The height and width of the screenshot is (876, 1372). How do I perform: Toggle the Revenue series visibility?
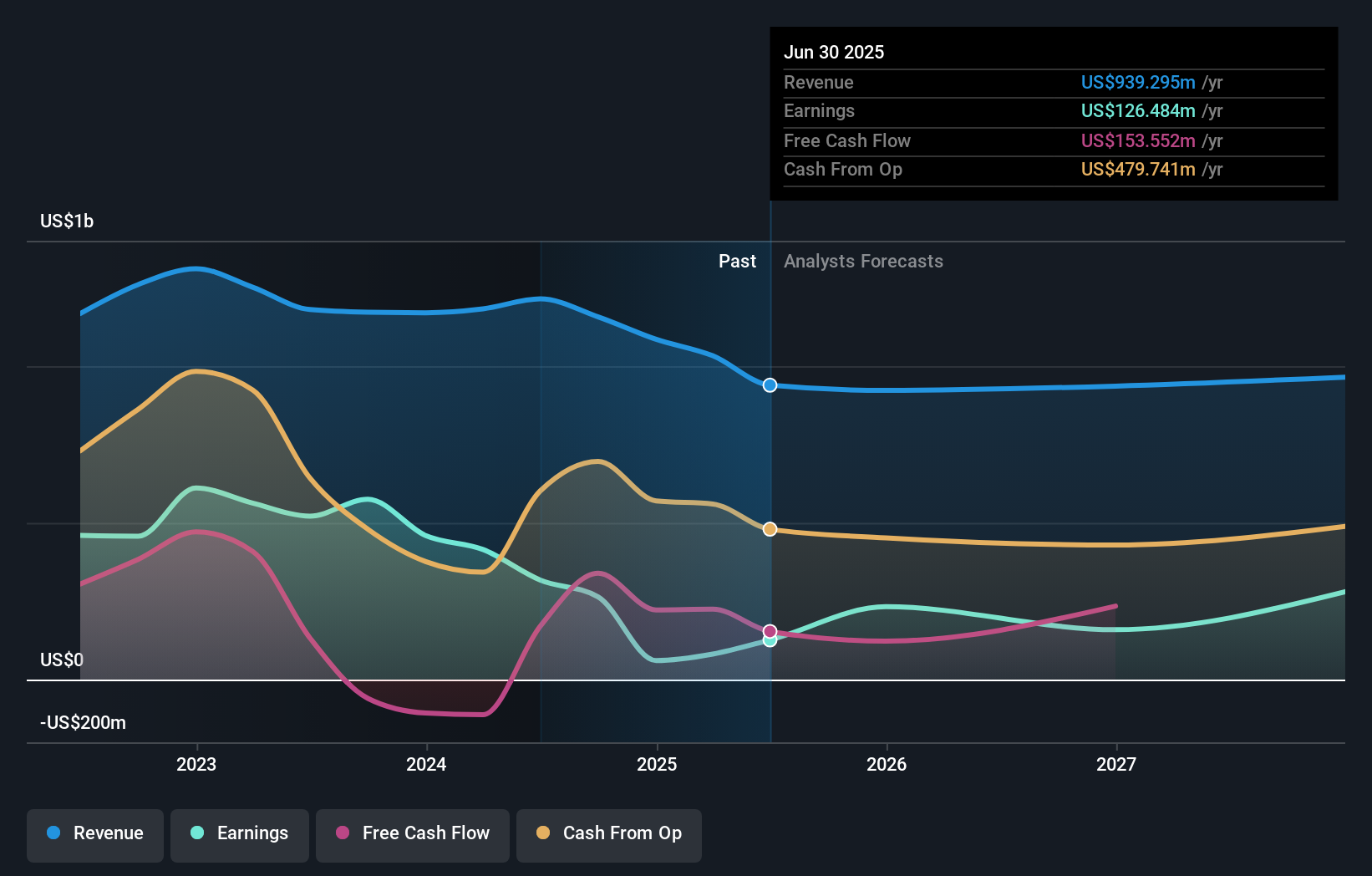point(94,834)
